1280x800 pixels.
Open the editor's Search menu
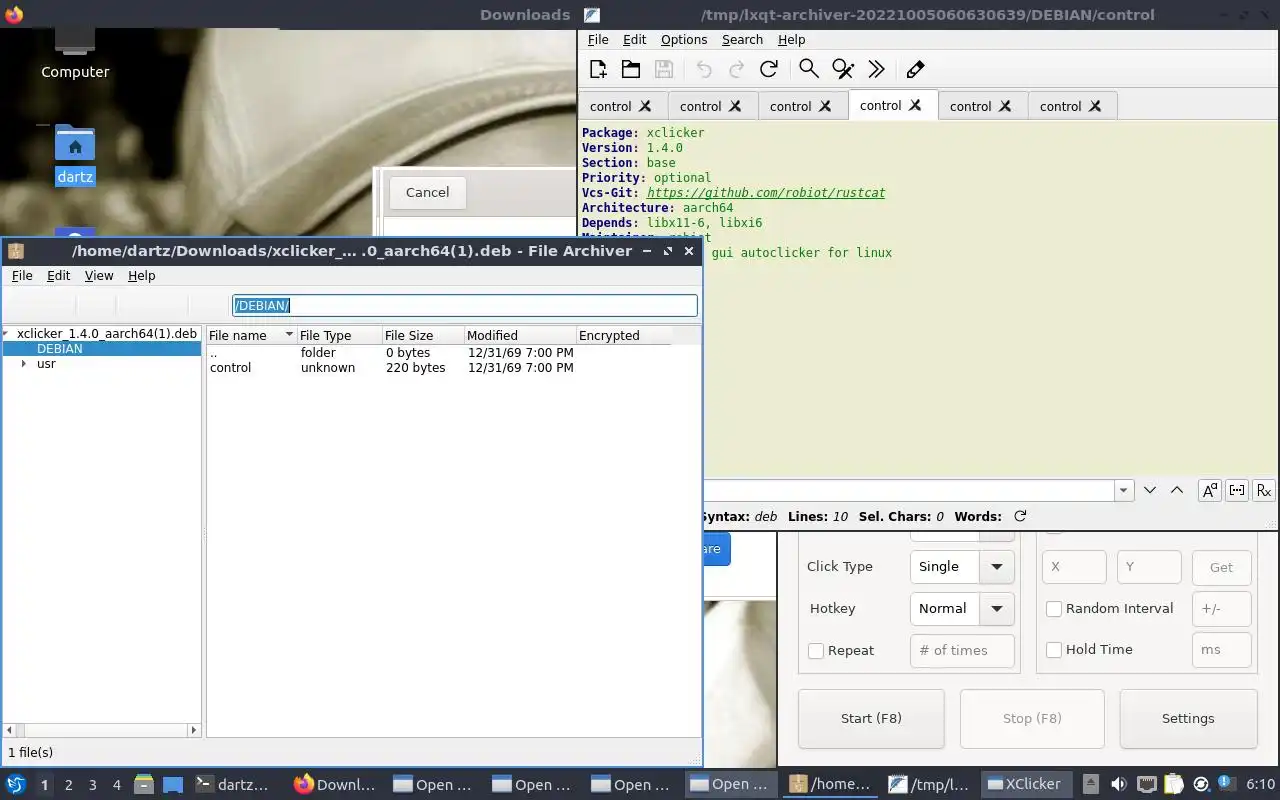click(742, 39)
